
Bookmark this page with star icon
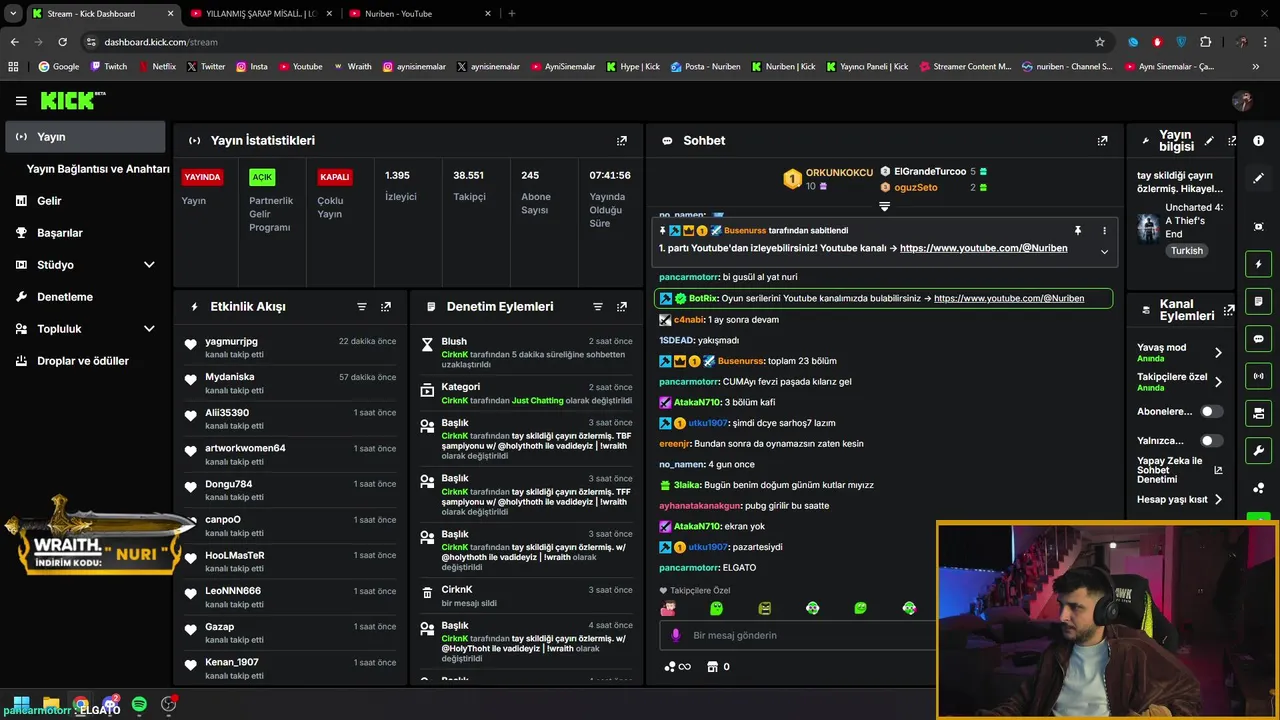coord(1100,42)
